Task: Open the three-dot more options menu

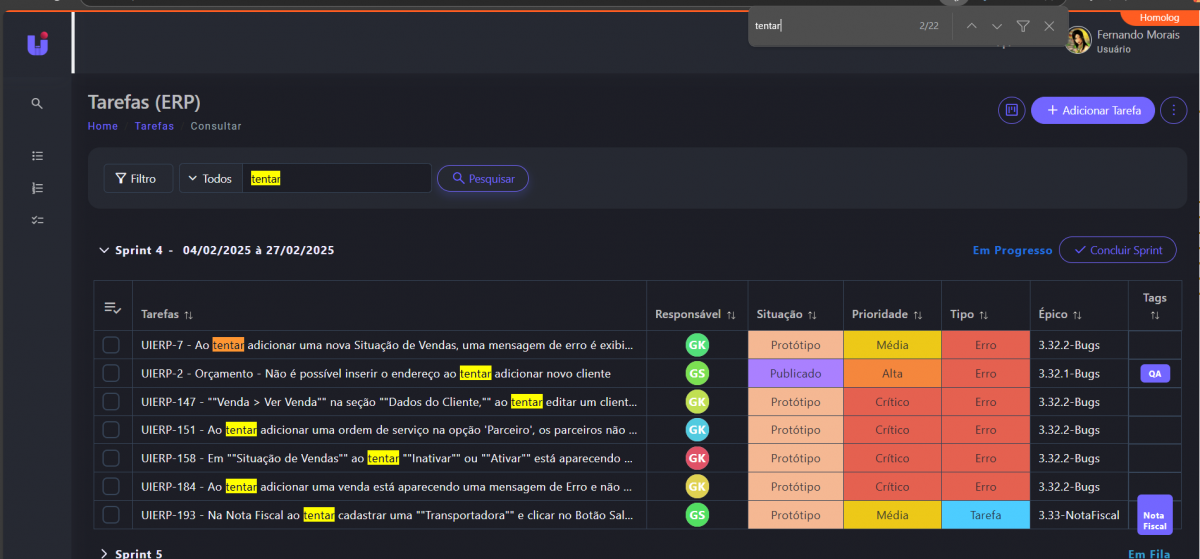Action: click(1173, 110)
